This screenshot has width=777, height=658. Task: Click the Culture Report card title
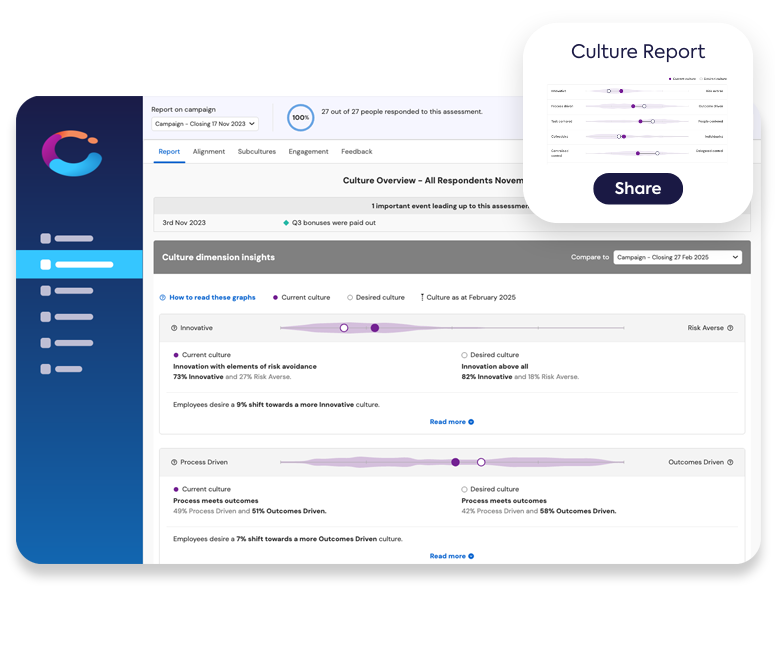(638, 52)
